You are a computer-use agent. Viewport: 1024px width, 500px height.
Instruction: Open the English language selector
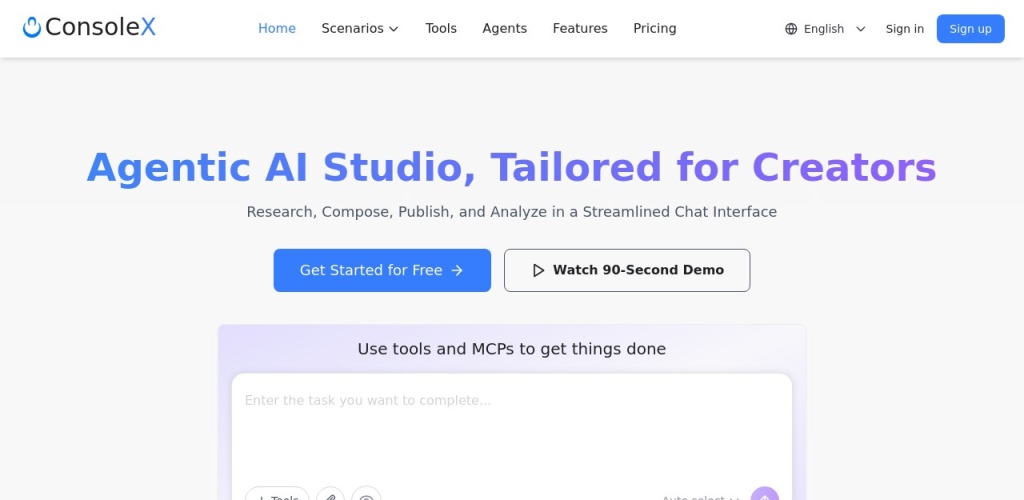pyautogui.click(x=825, y=29)
